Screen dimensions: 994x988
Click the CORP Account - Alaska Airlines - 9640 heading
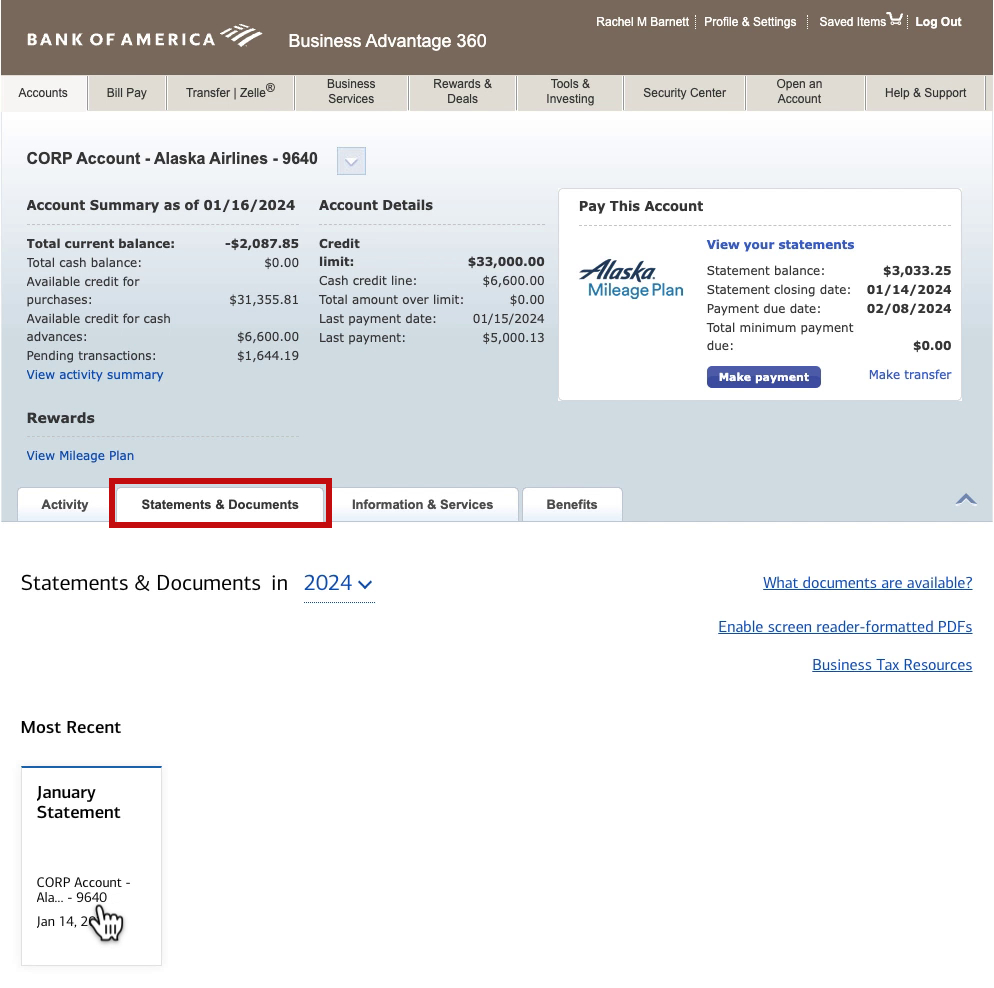(x=172, y=158)
